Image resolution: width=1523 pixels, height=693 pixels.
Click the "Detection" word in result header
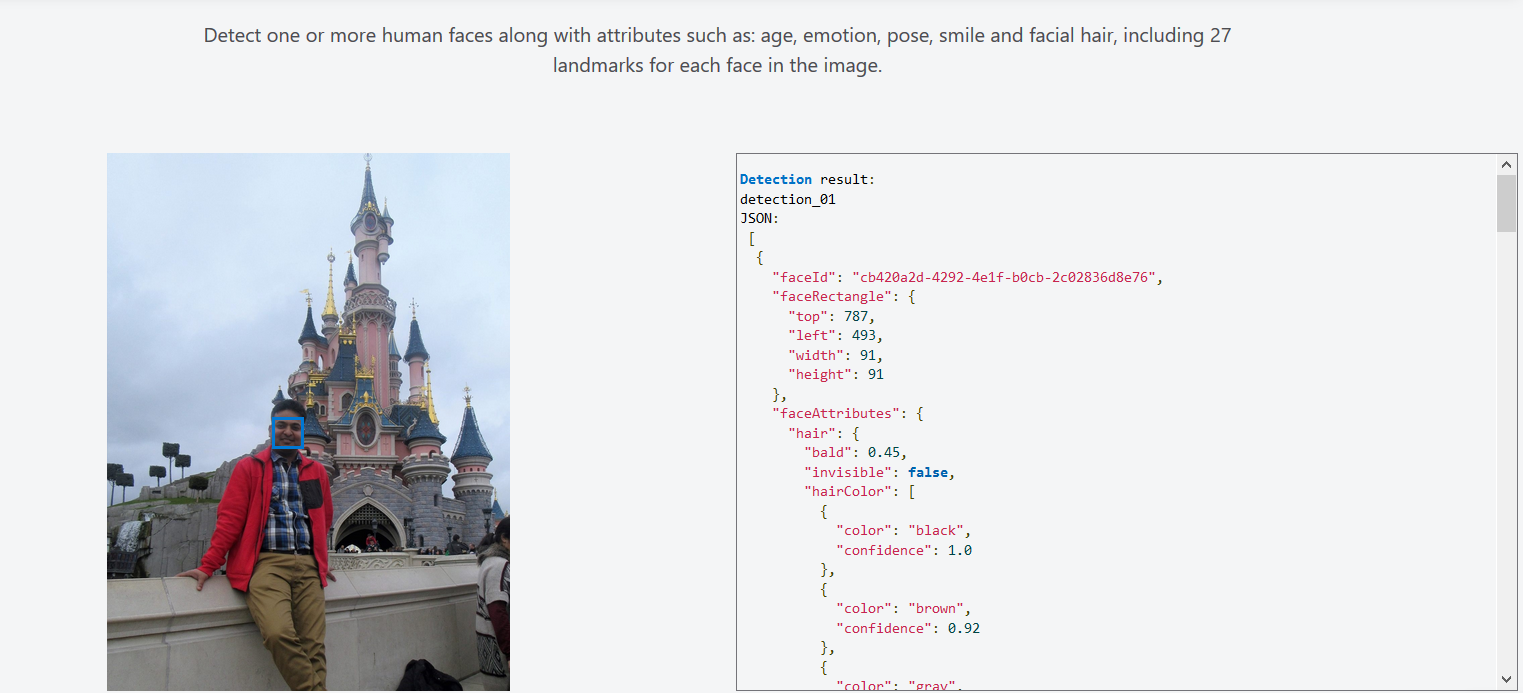[776, 179]
